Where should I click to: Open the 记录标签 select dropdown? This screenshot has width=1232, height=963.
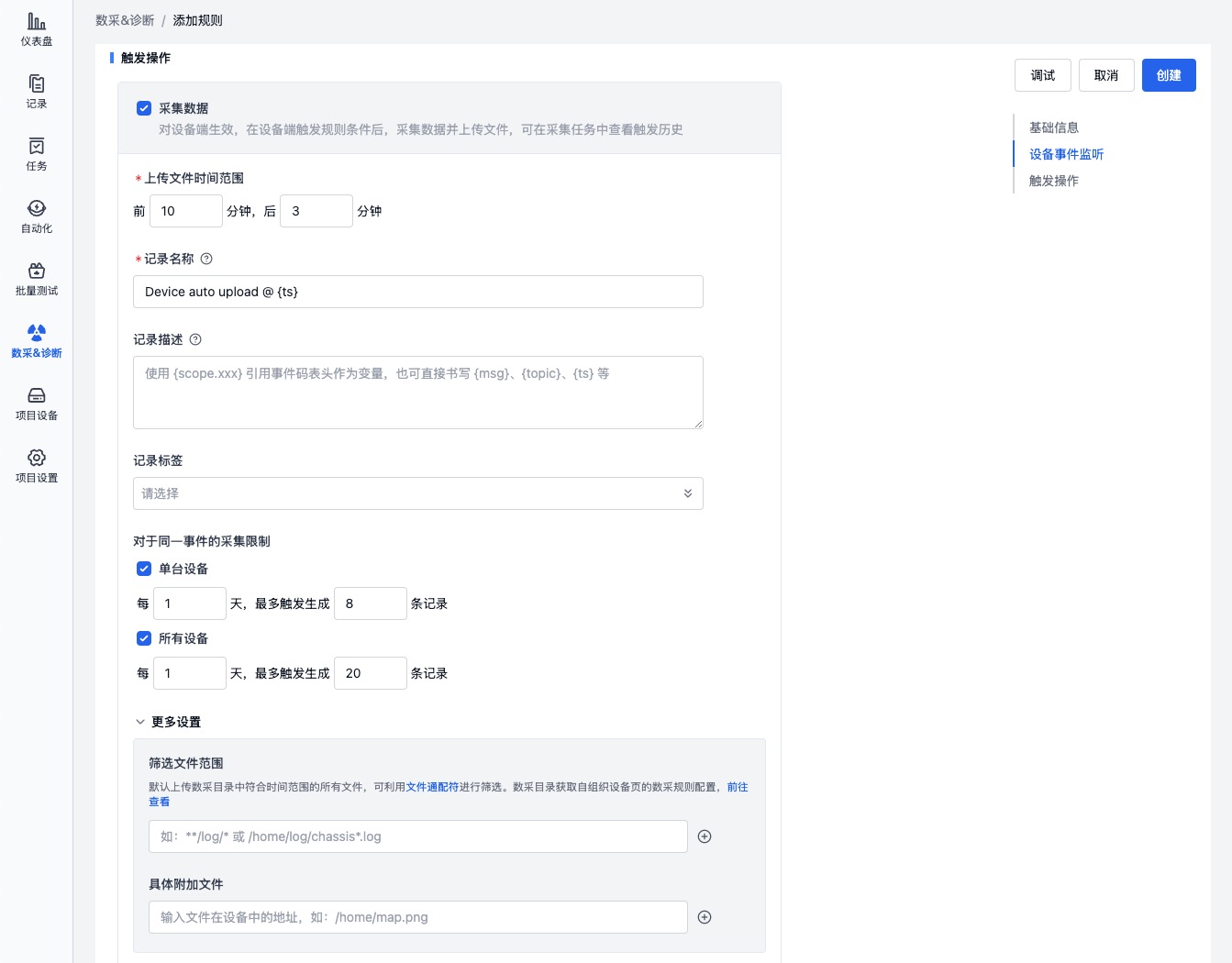(x=418, y=493)
